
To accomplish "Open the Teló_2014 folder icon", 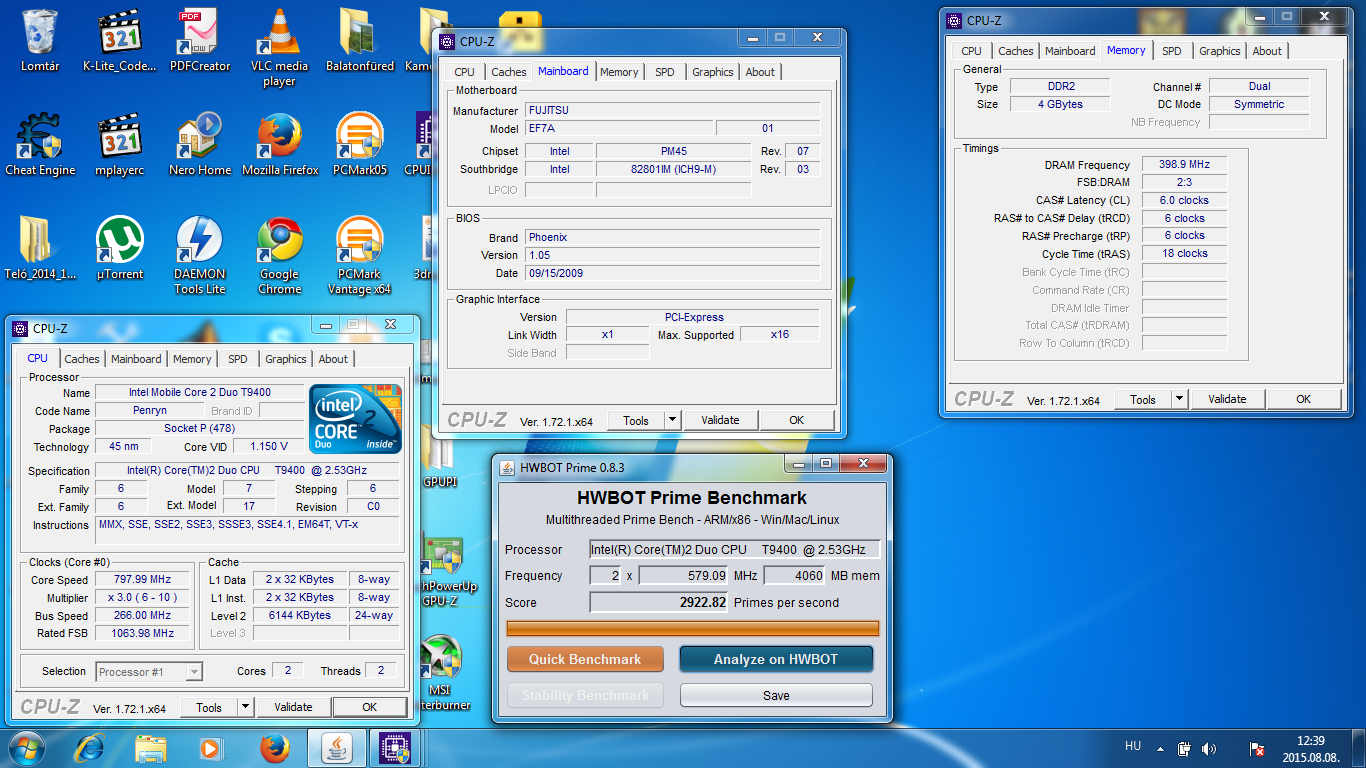I will (x=40, y=248).
